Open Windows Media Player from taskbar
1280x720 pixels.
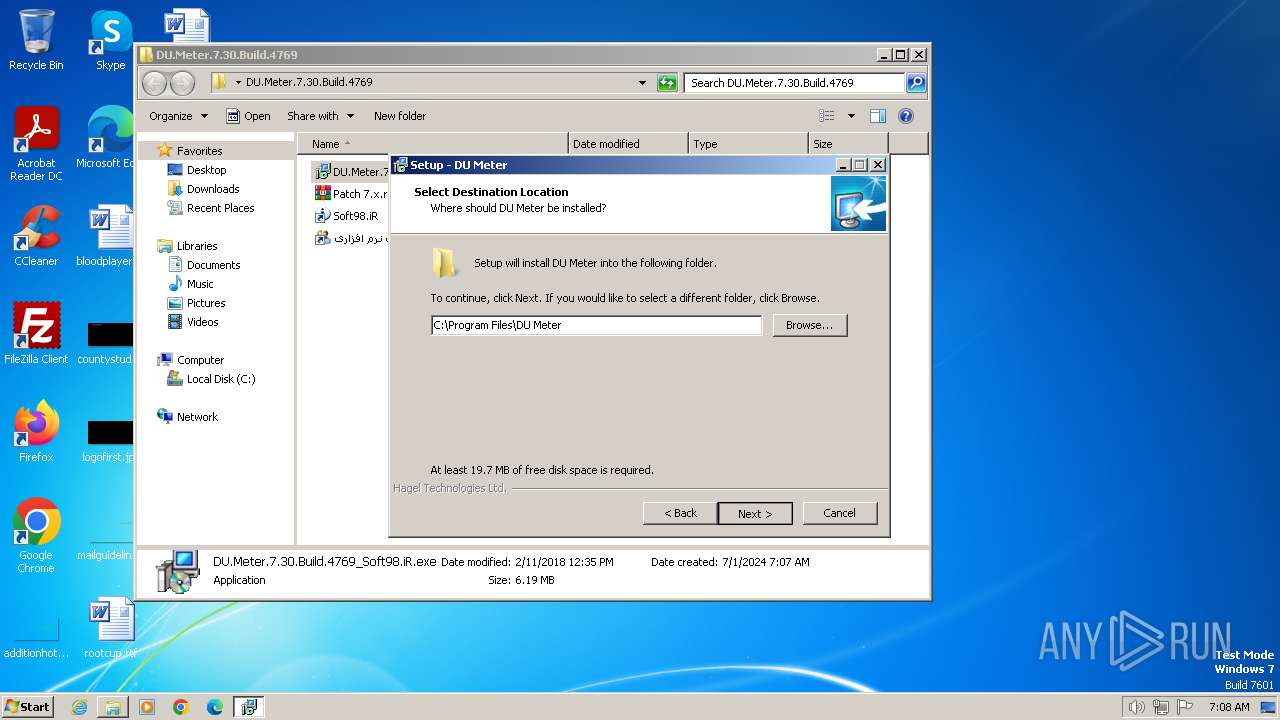coord(147,707)
